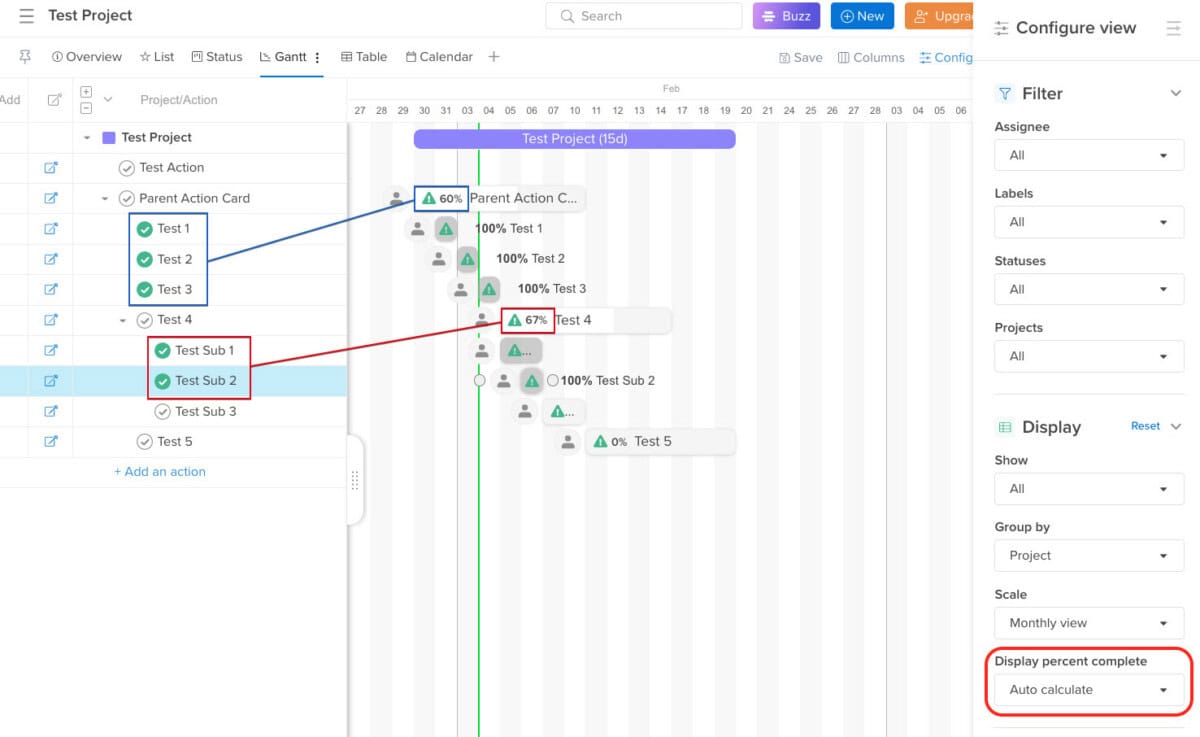1200x737 pixels.
Task: Open the Scale dropdown set to Monthly view
Action: point(1089,623)
